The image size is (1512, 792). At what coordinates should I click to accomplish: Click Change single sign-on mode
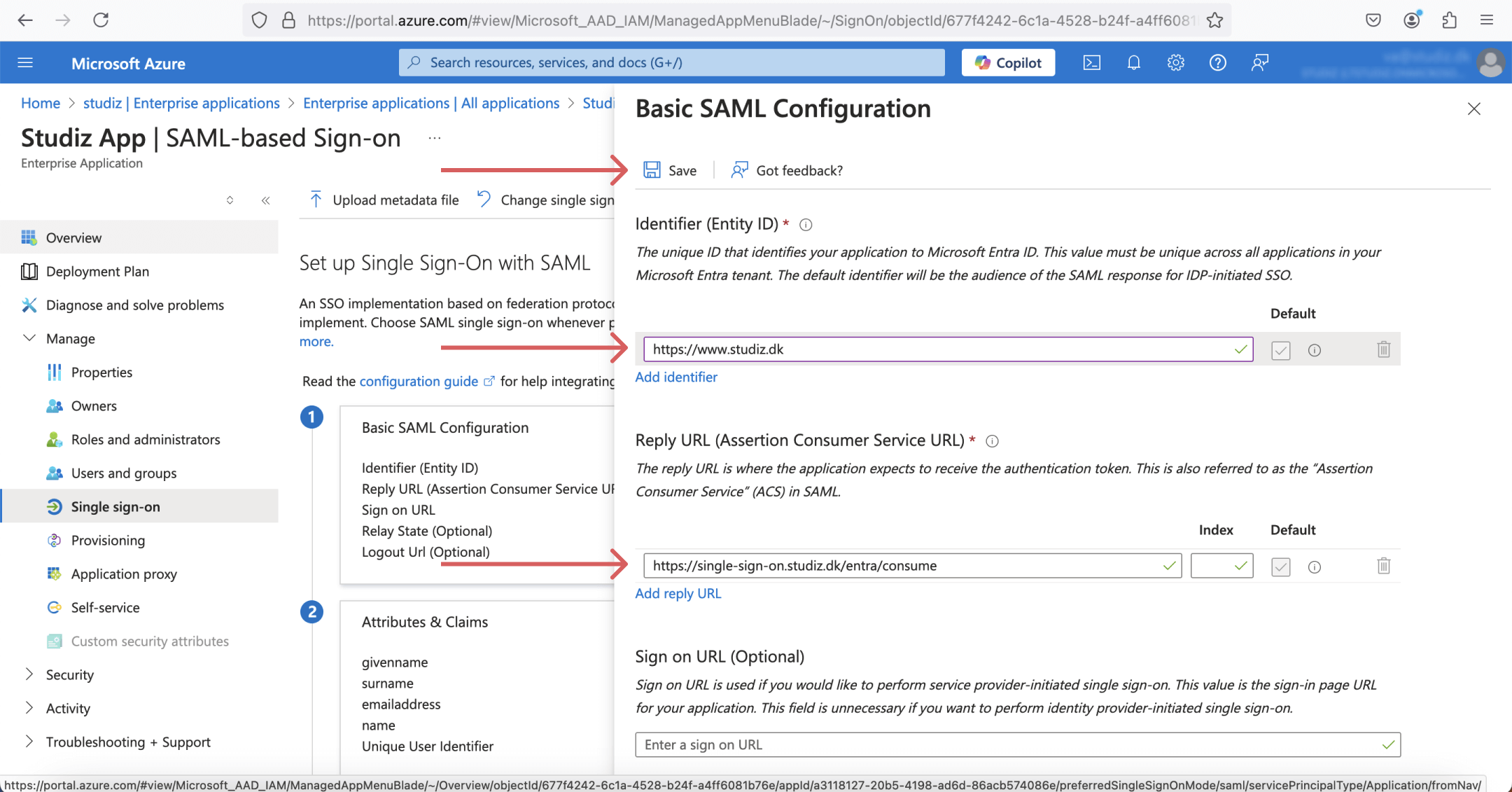coord(545,200)
